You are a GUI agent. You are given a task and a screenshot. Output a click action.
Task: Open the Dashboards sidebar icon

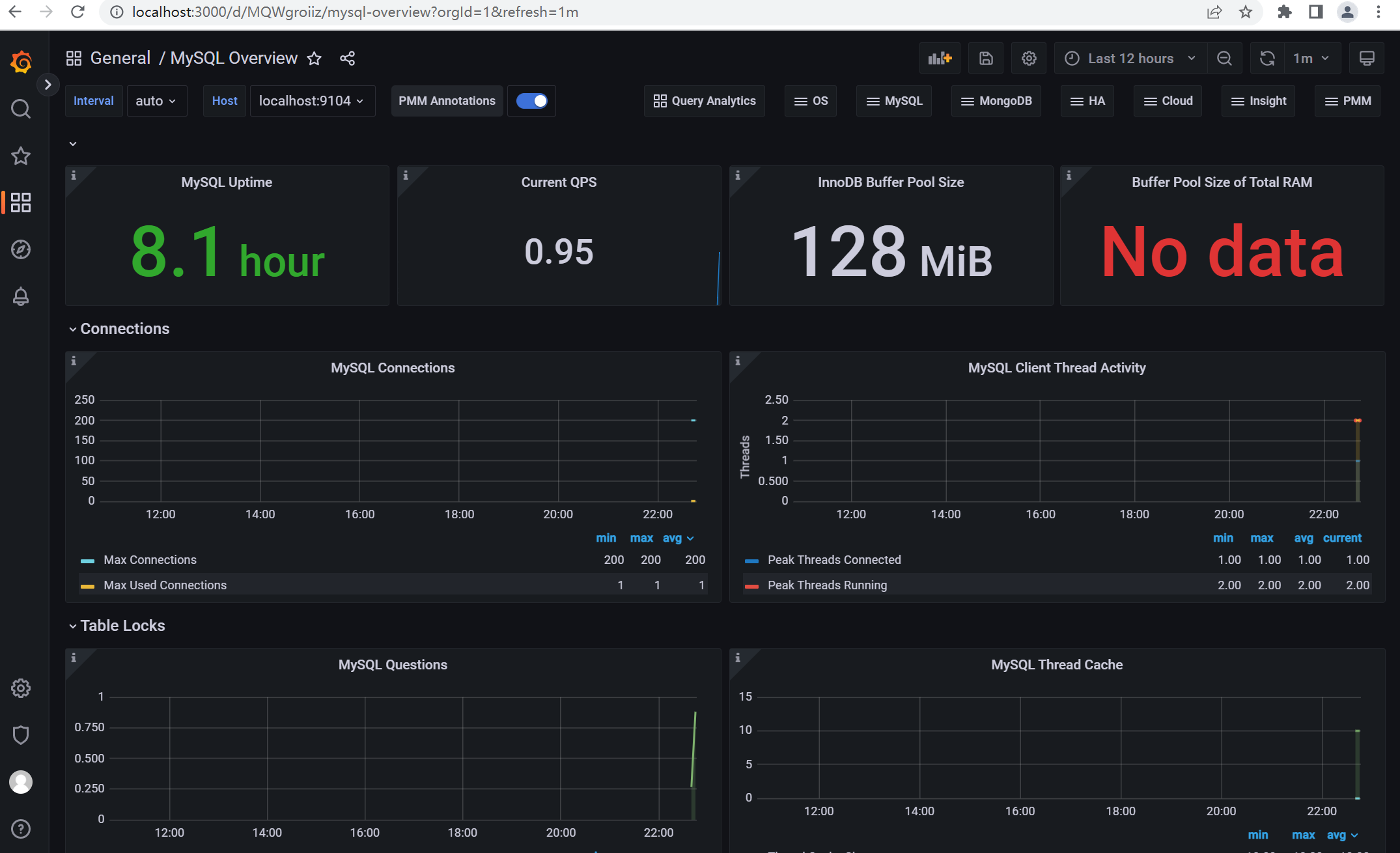click(21, 203)
